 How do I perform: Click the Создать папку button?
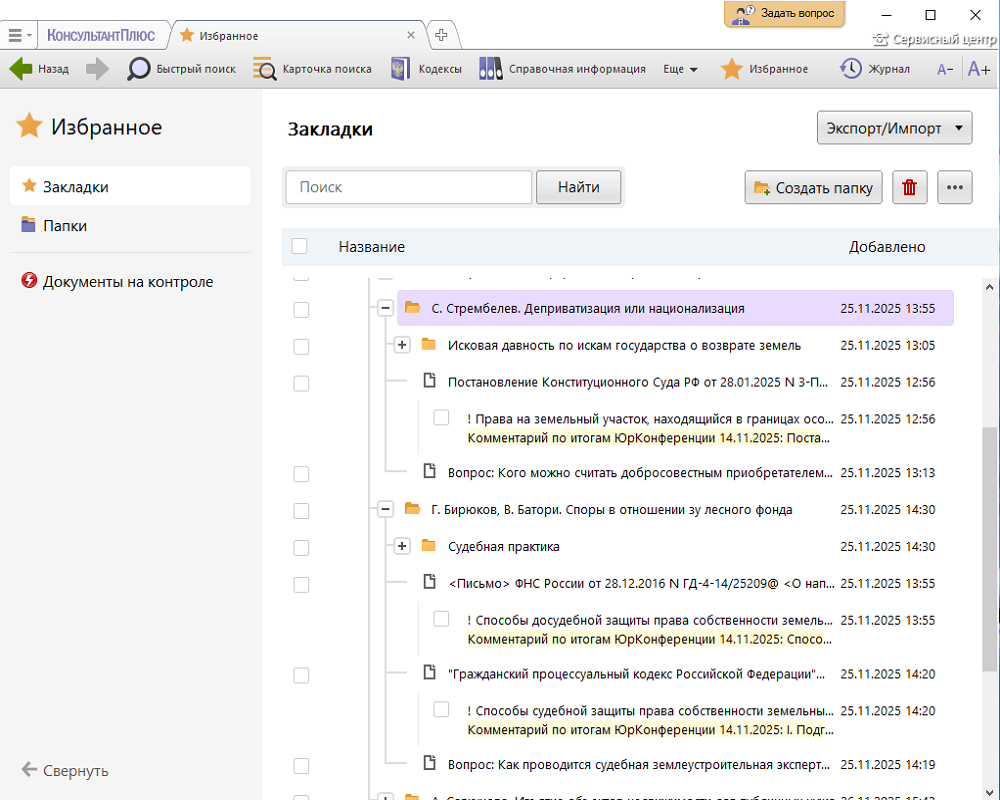click(x=814, y=188)
